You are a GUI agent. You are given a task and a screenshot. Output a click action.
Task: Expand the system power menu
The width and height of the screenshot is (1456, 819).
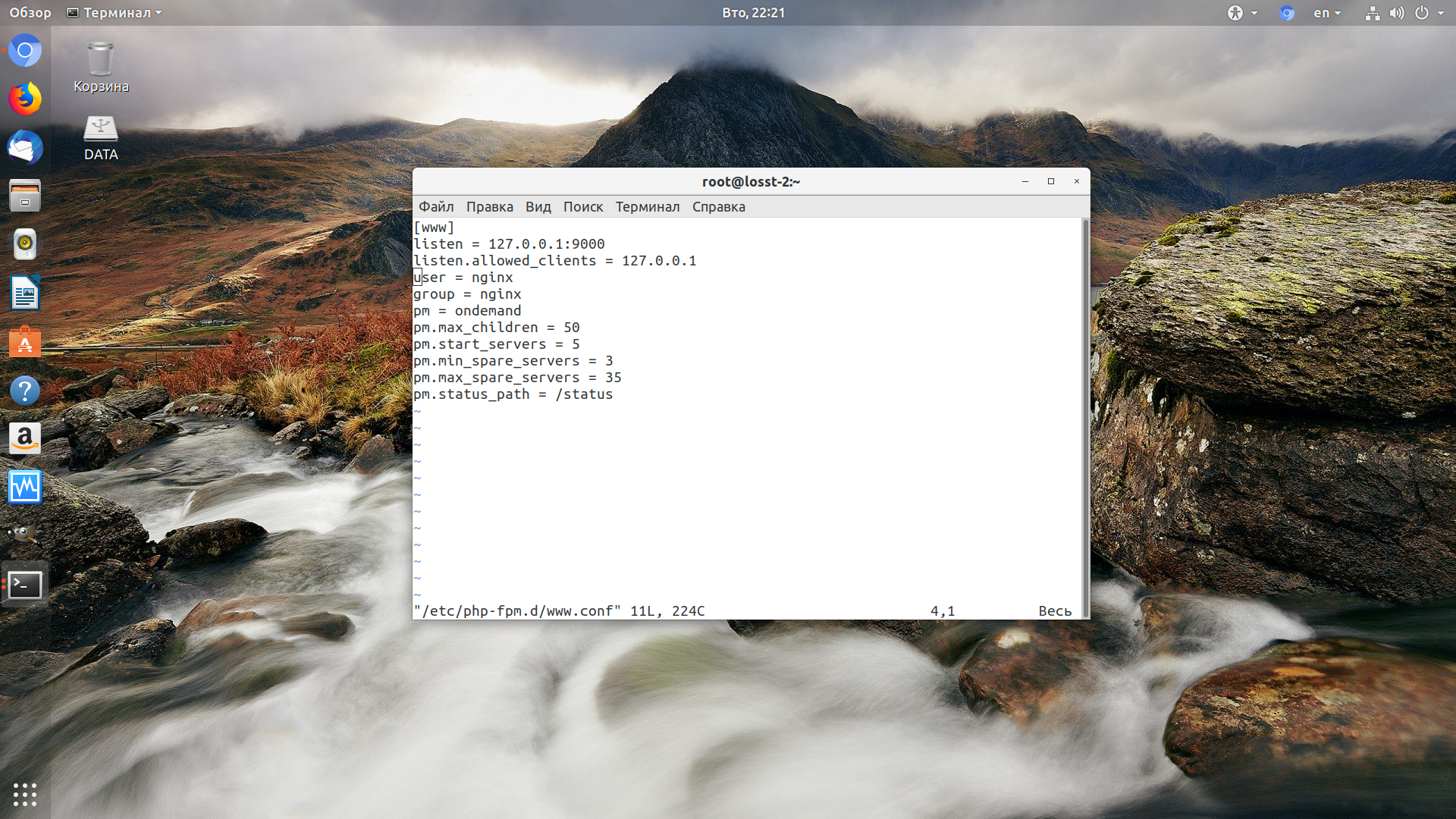[1429, 13]
